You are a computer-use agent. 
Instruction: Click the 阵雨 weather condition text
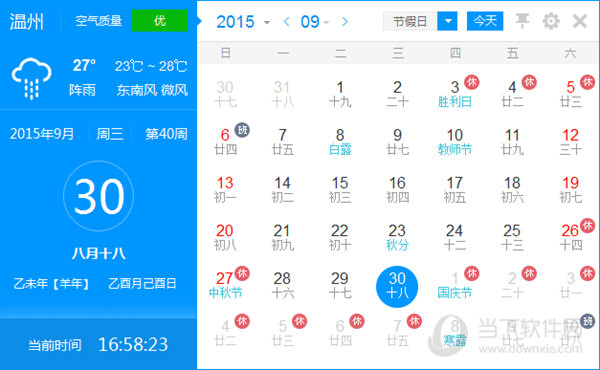[x=82, y=90]
